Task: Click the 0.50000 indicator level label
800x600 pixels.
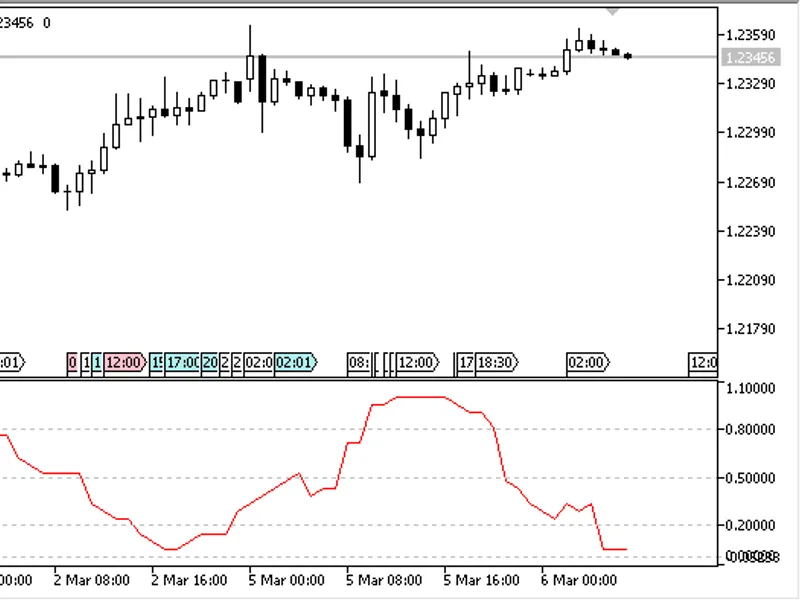Action: coord(750,478)
